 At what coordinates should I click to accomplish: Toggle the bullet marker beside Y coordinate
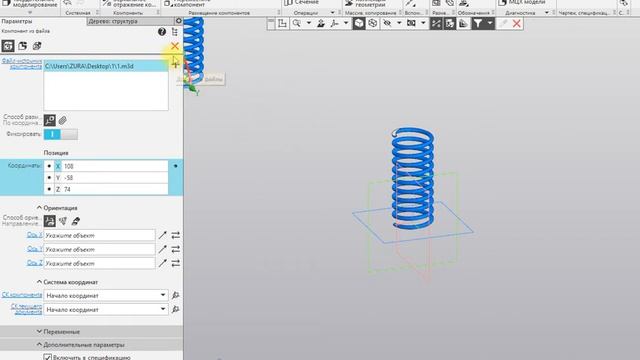tap(49, 178)
